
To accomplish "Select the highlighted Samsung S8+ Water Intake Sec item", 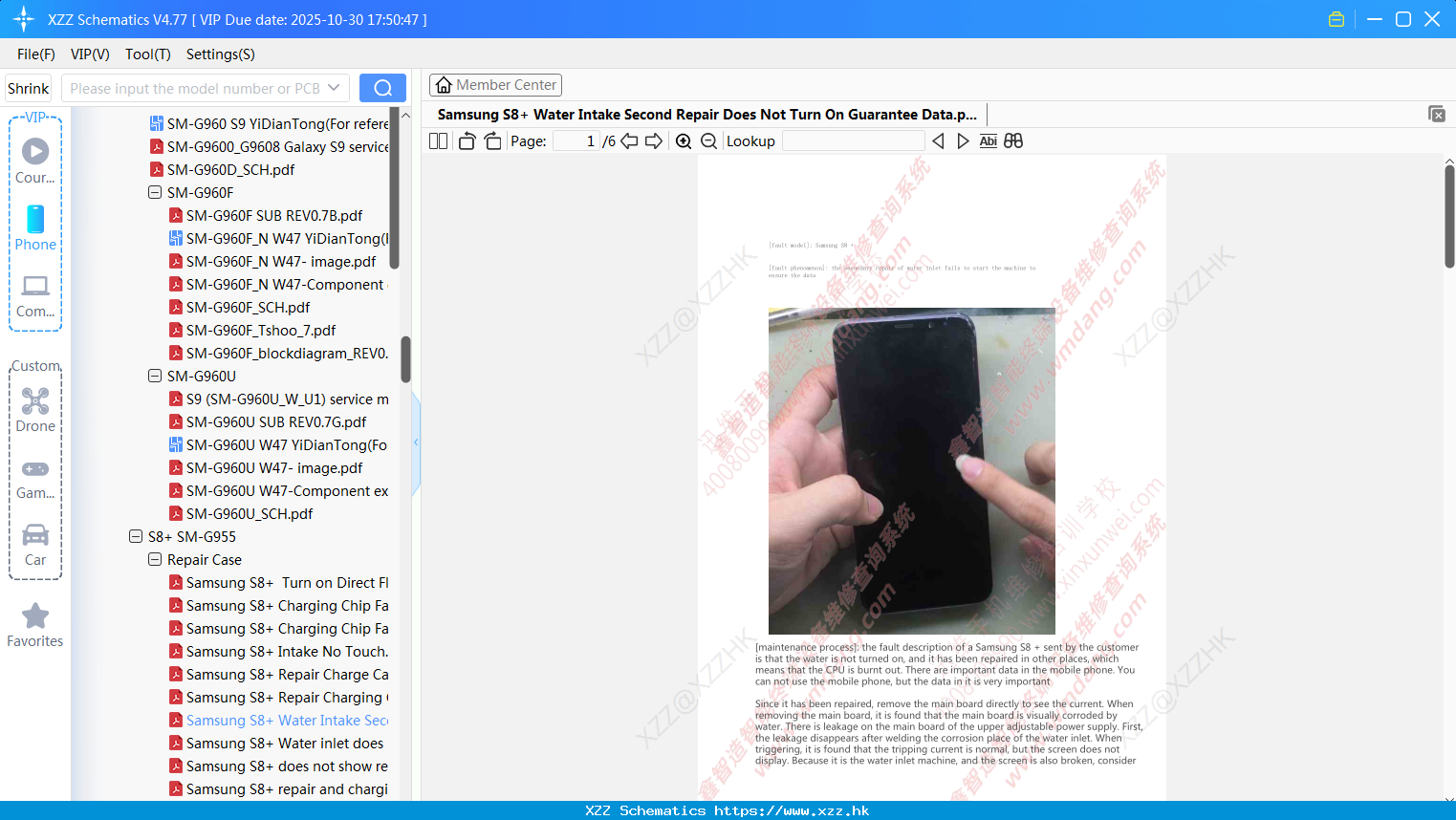I will point(278,720).
